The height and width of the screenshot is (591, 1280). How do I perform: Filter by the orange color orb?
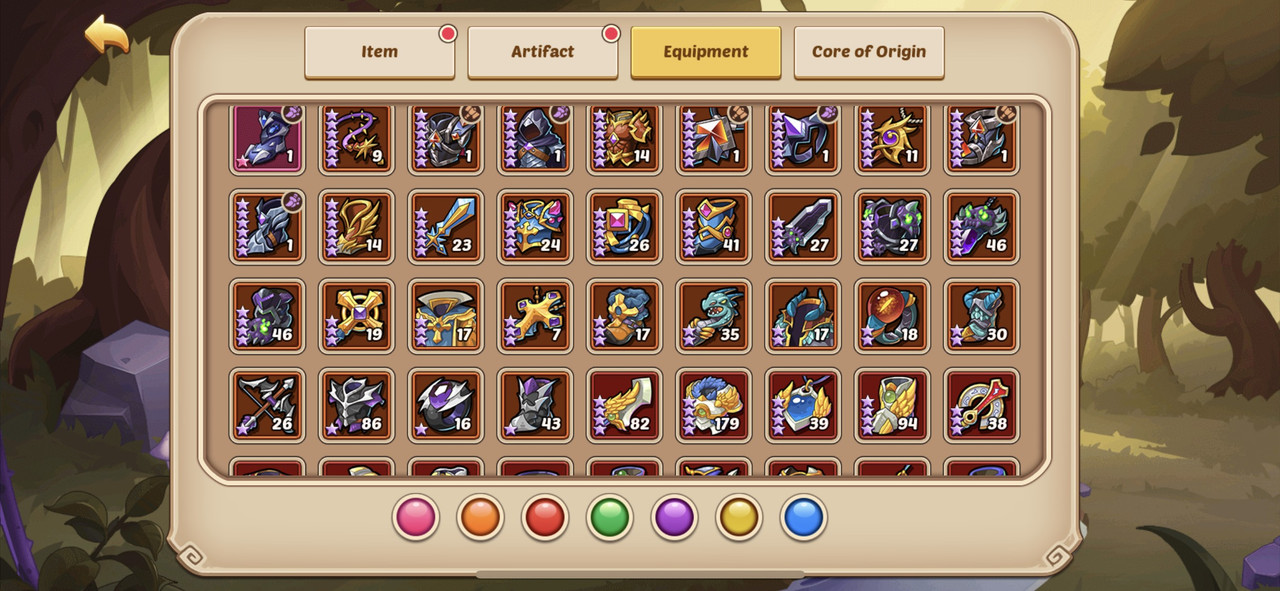[x=481, y=518]
